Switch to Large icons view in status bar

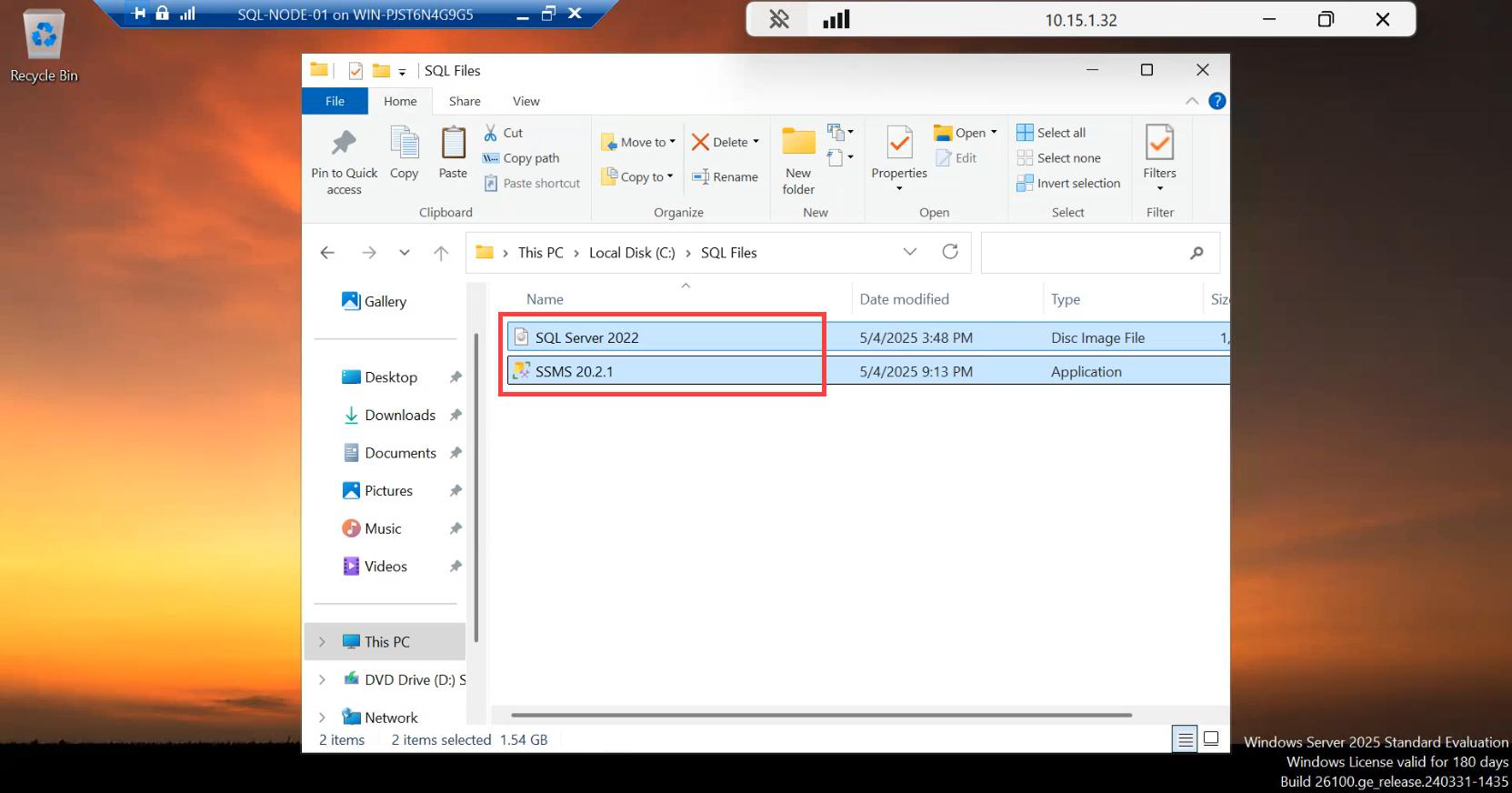tap(1211, 739)
